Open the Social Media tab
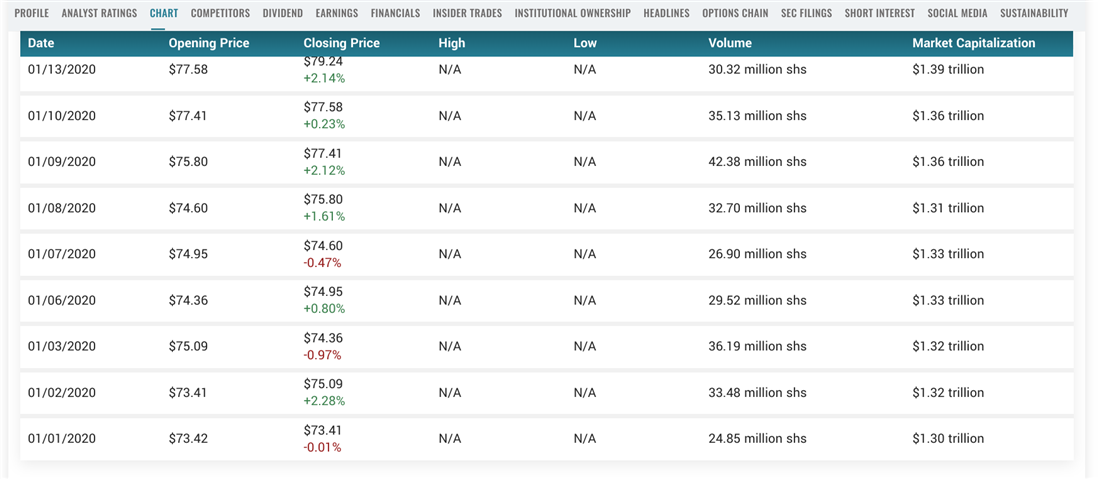 pos(957,13)
